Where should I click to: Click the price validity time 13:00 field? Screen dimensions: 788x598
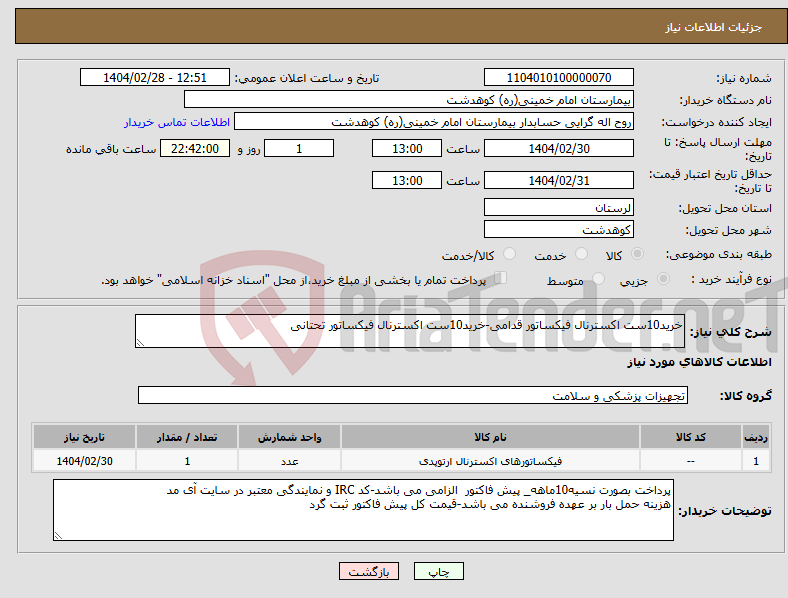point(407,180)
